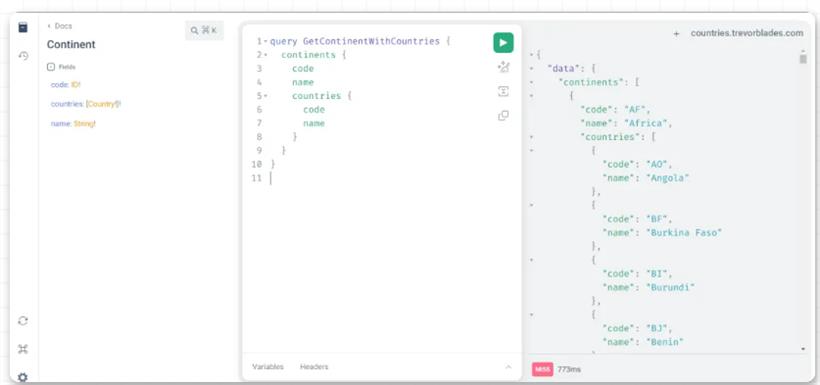The image size is (820, 385).
Task: Go back to Docs
Action: 60,26
